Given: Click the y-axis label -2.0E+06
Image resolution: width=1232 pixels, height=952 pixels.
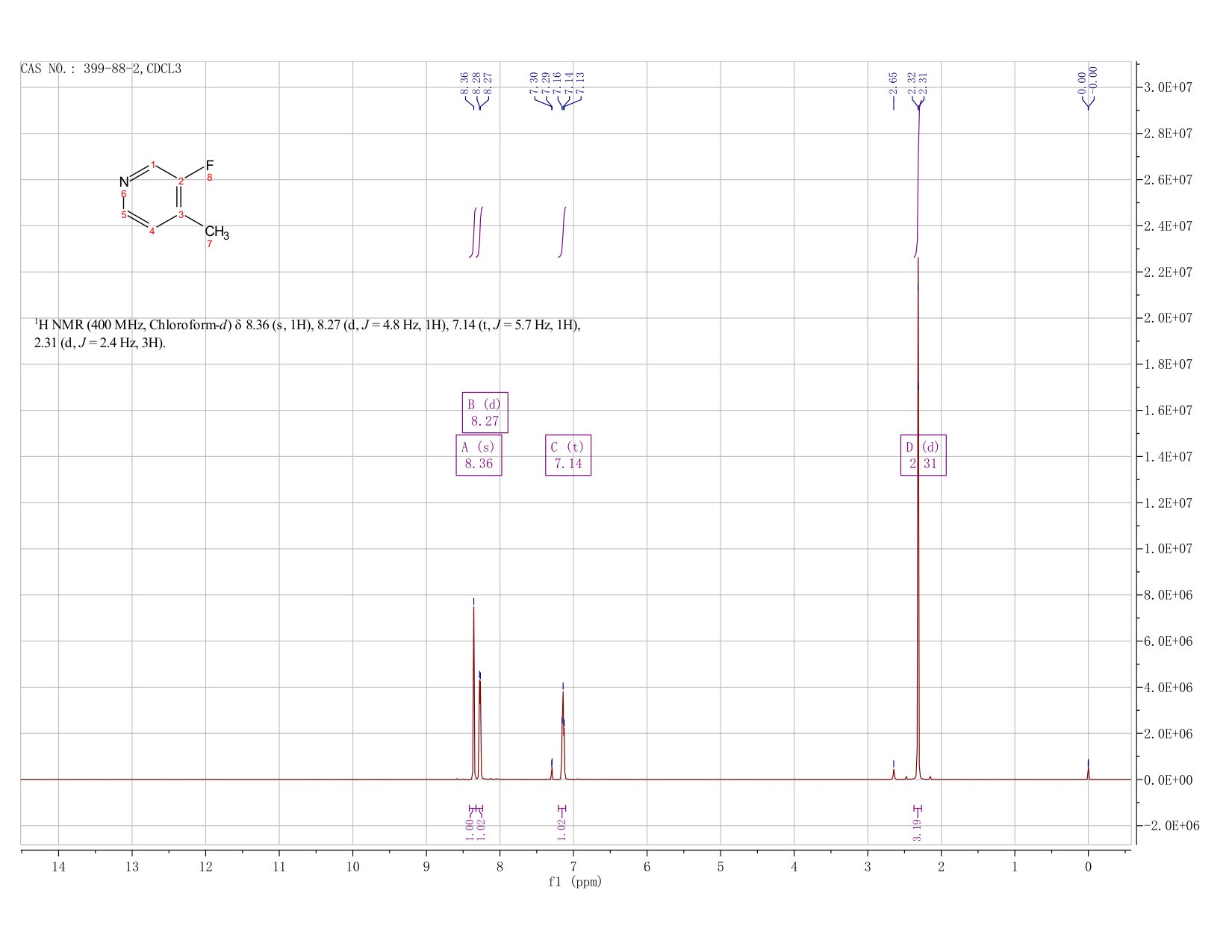Looking at the screenshot, I should [1171, 826].
